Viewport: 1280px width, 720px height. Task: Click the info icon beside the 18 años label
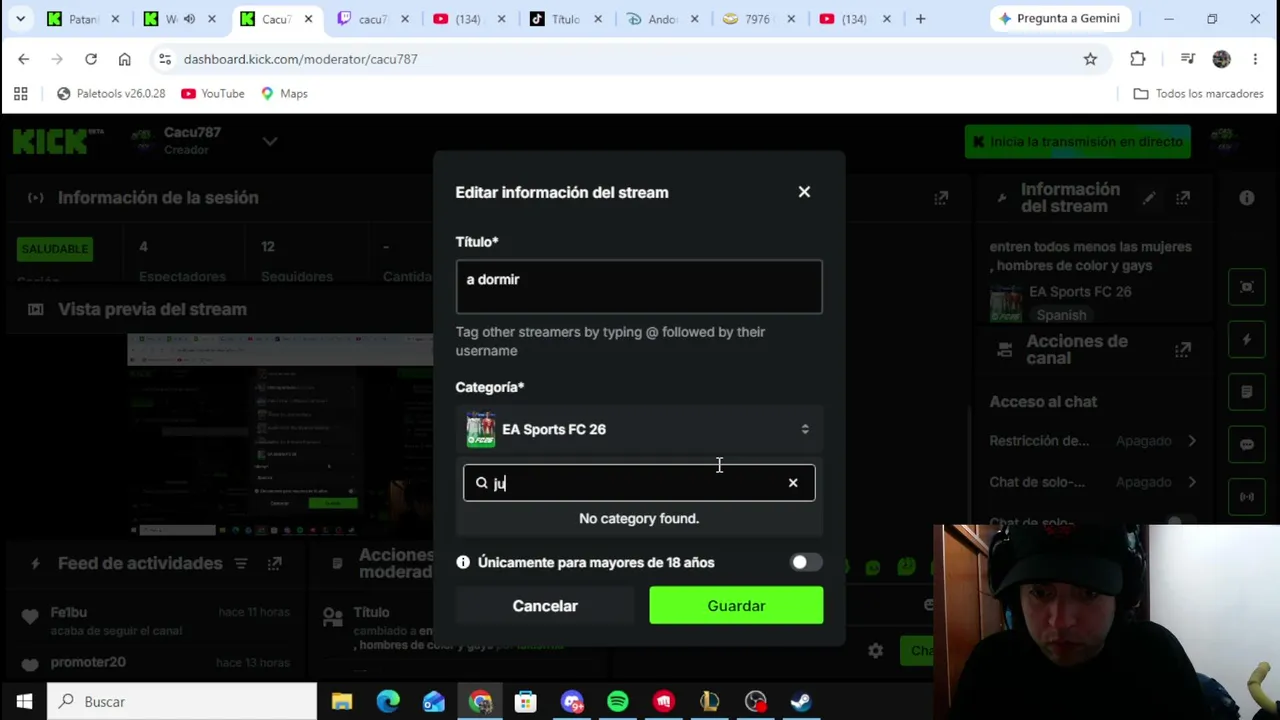pos(463,562)
